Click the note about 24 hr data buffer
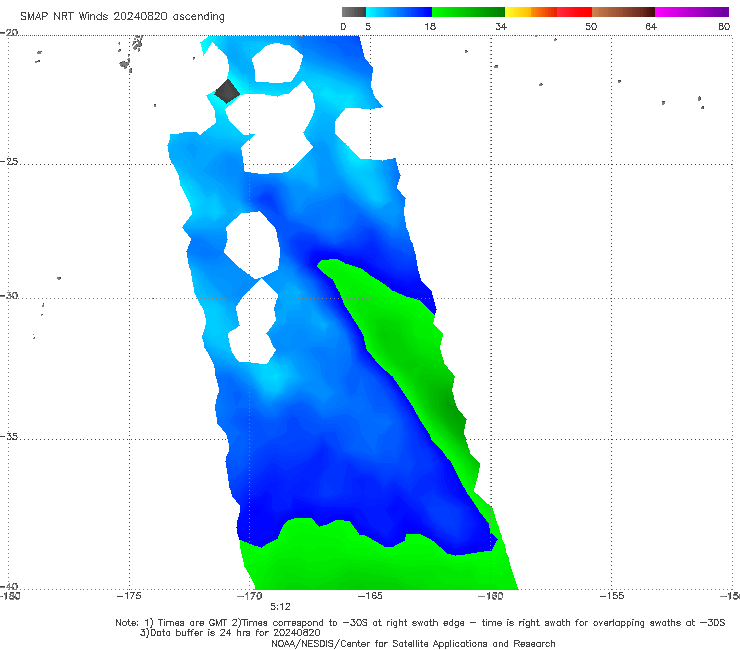The image size is (740, 650). click(230, 633)
